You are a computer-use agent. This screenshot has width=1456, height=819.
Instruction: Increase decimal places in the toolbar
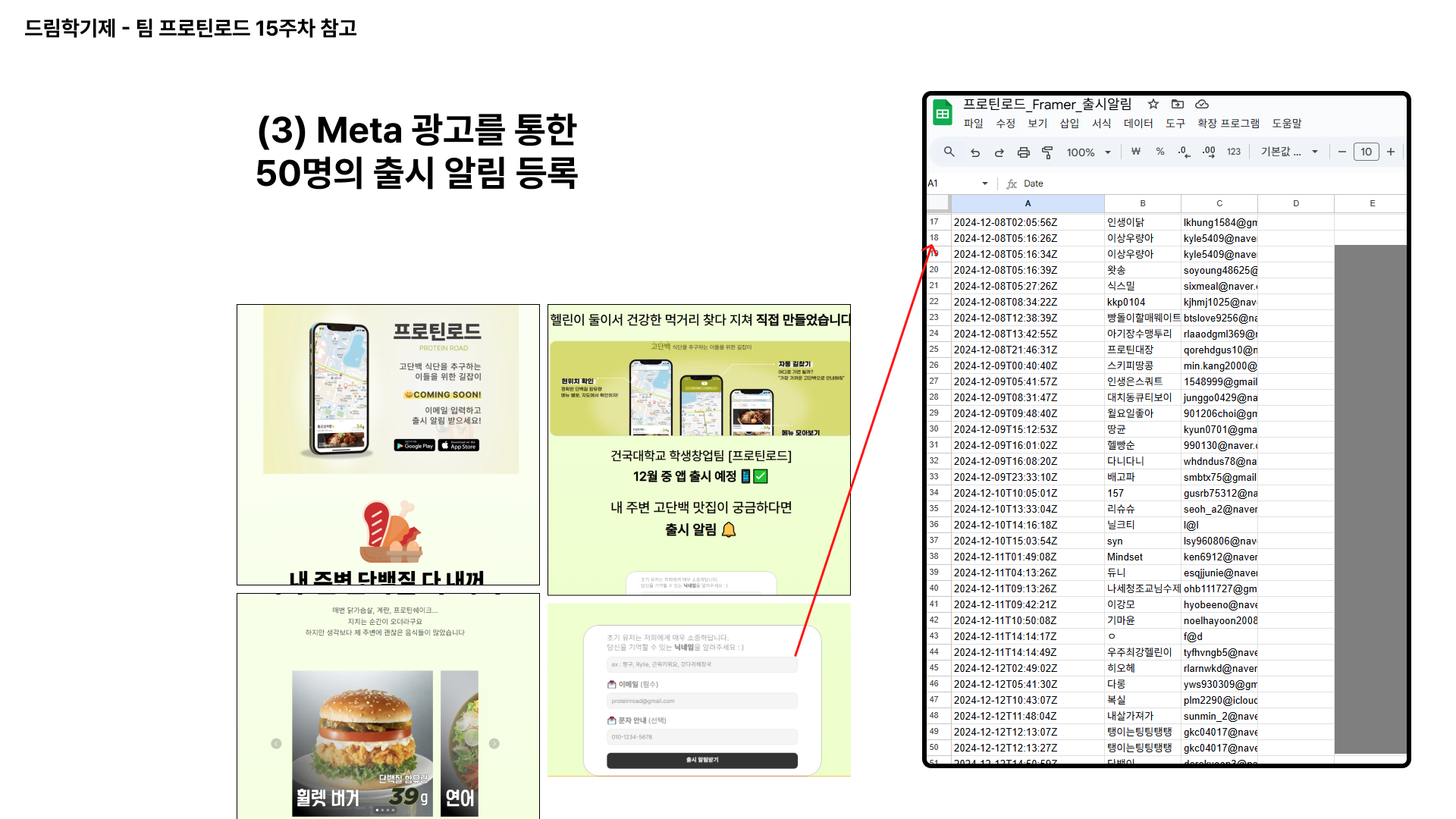tap(1209, 152)
